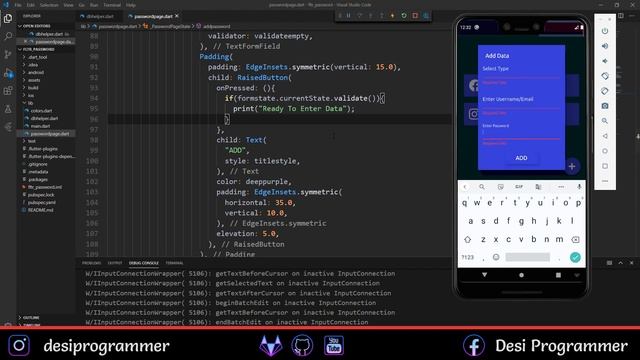
Task: Tap the Enter Username/Email field
Action: click(521, 102)
